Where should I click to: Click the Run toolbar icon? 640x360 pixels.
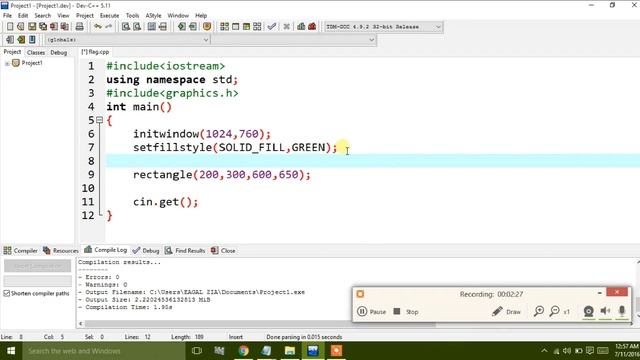(x=236, y=27)
